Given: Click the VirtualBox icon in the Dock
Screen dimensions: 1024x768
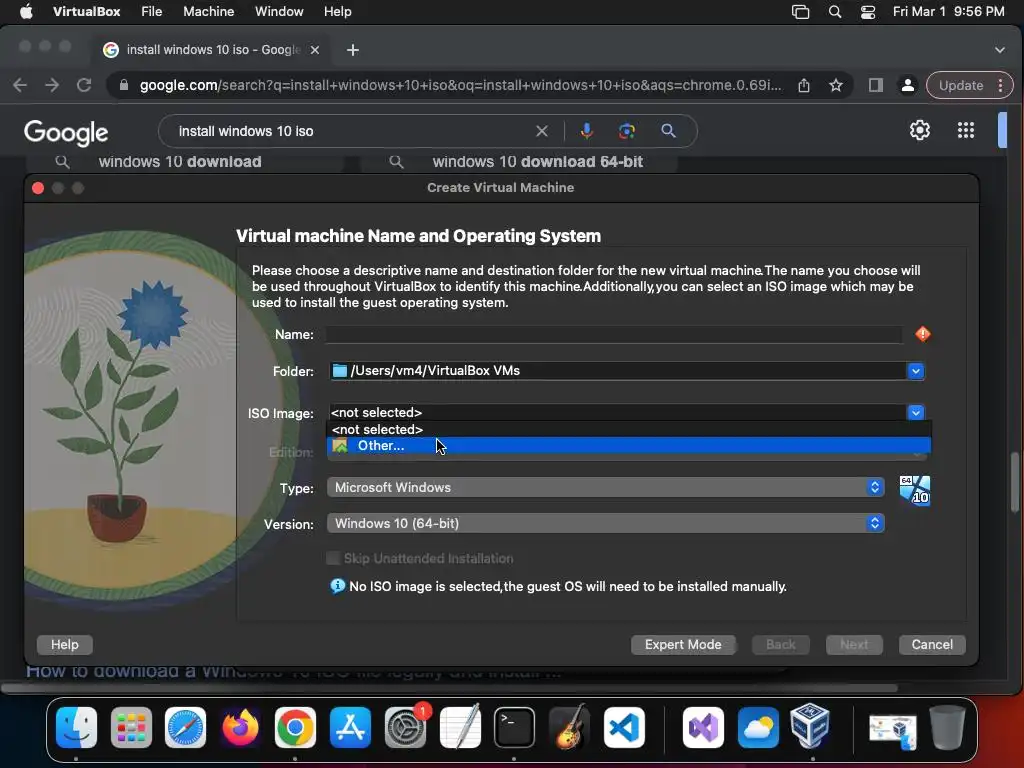Looking at the screenshot, I should tap(810, 726).
